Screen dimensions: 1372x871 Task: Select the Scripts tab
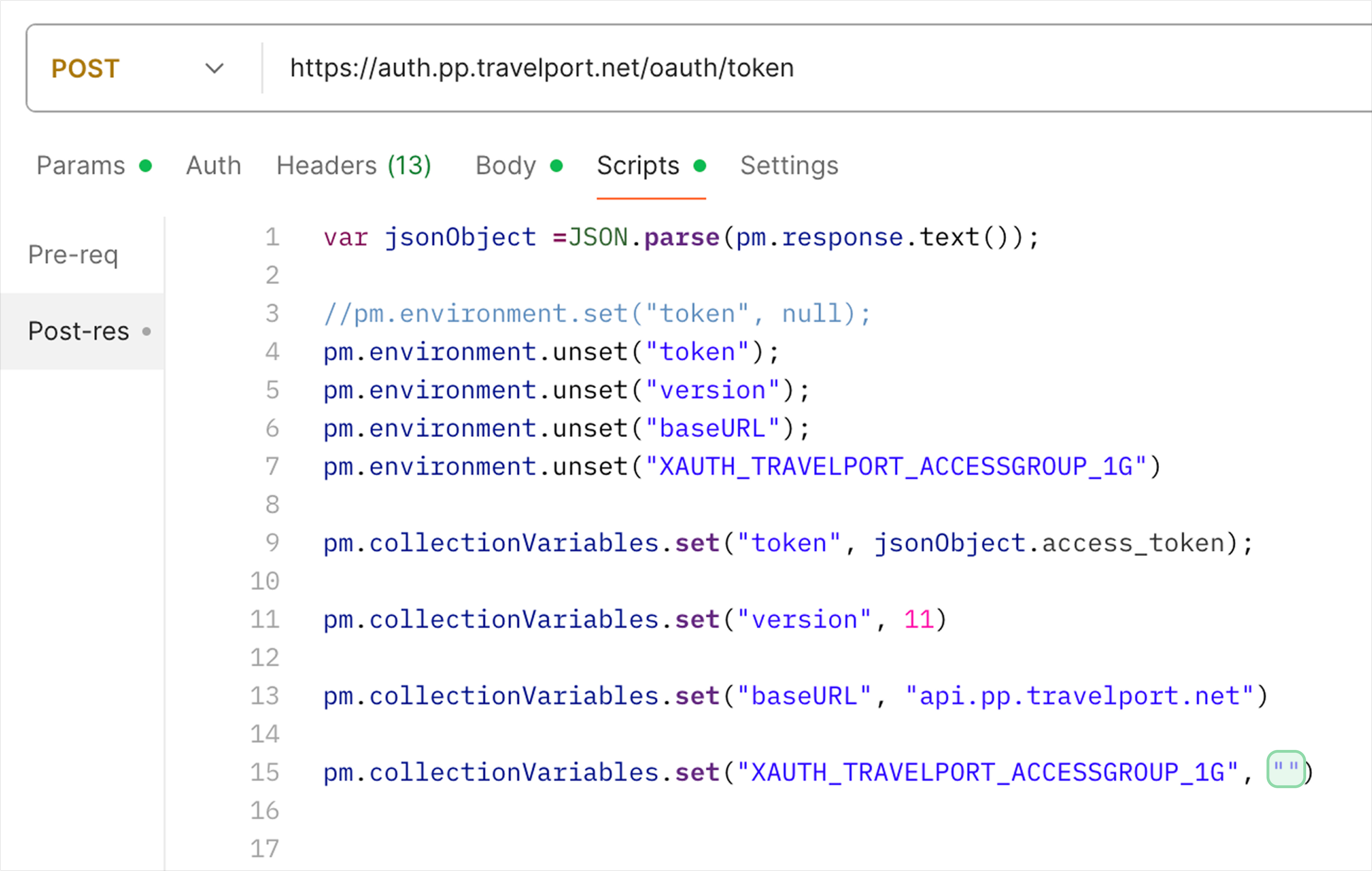[651, 166]
